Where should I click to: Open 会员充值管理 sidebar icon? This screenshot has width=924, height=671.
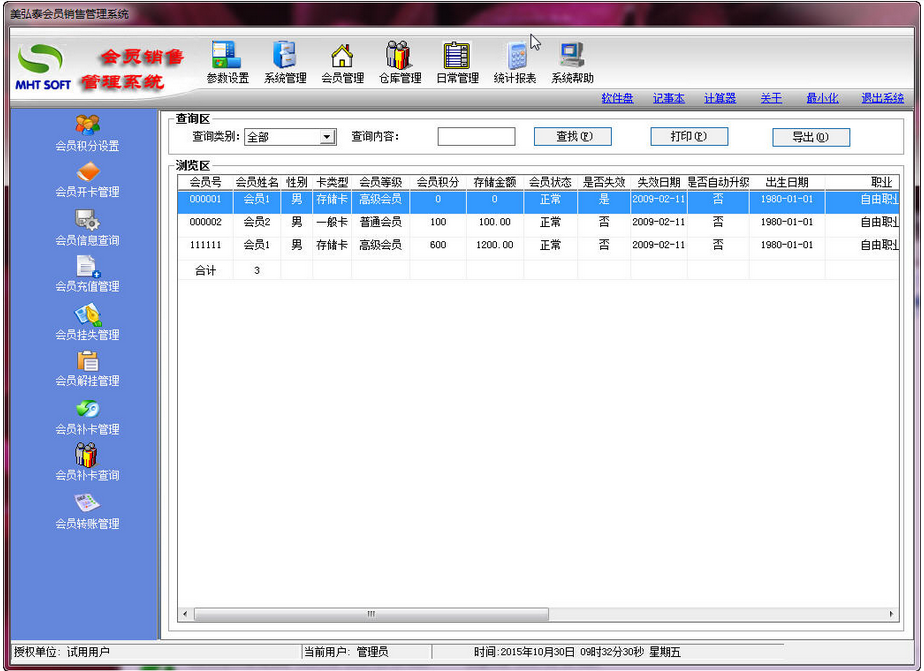coord(87,275)
